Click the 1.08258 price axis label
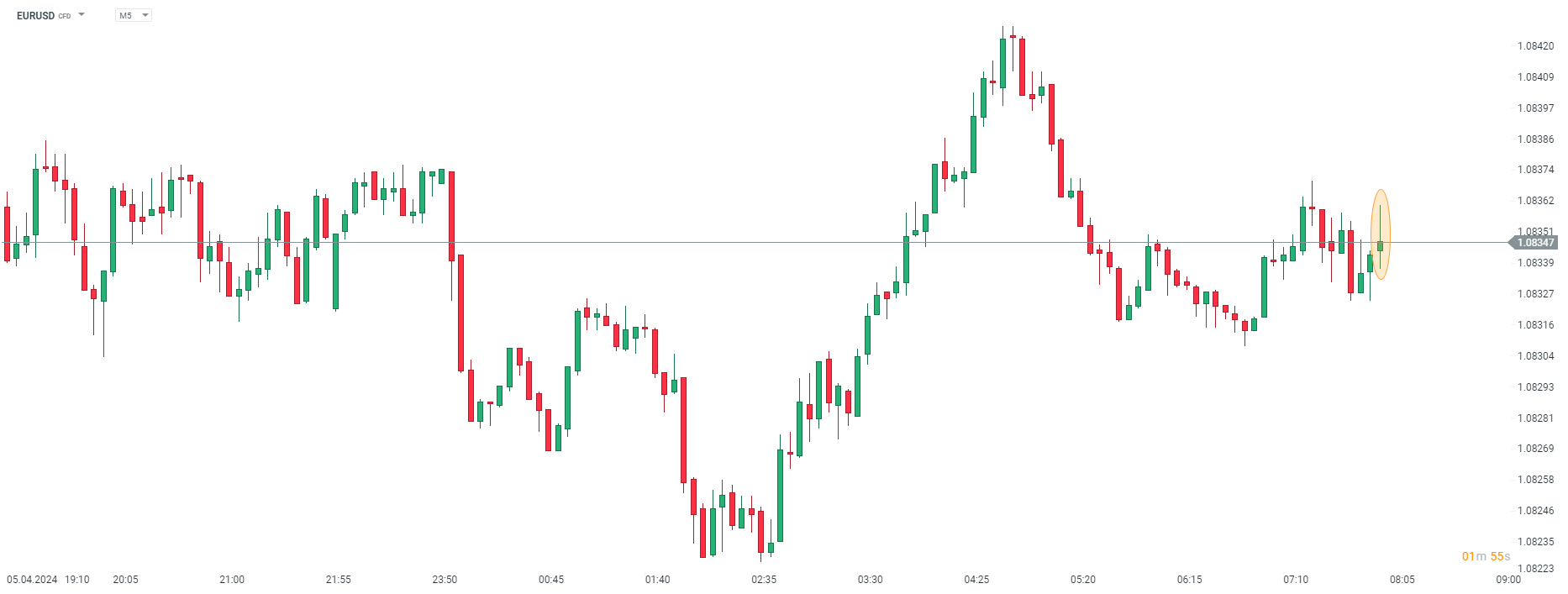 (1535, 480)
